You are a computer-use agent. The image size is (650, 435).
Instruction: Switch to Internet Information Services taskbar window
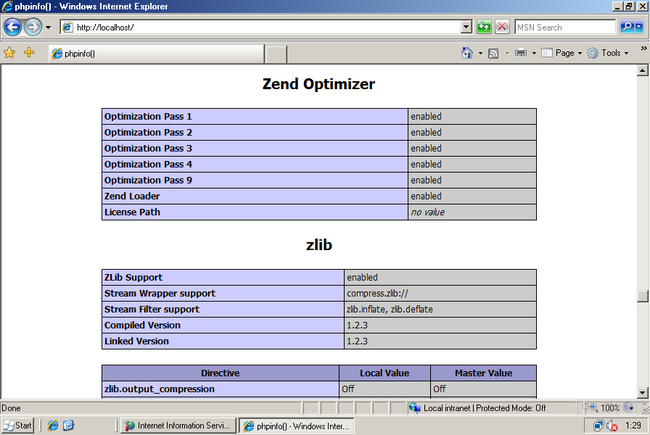coord(178,425)
